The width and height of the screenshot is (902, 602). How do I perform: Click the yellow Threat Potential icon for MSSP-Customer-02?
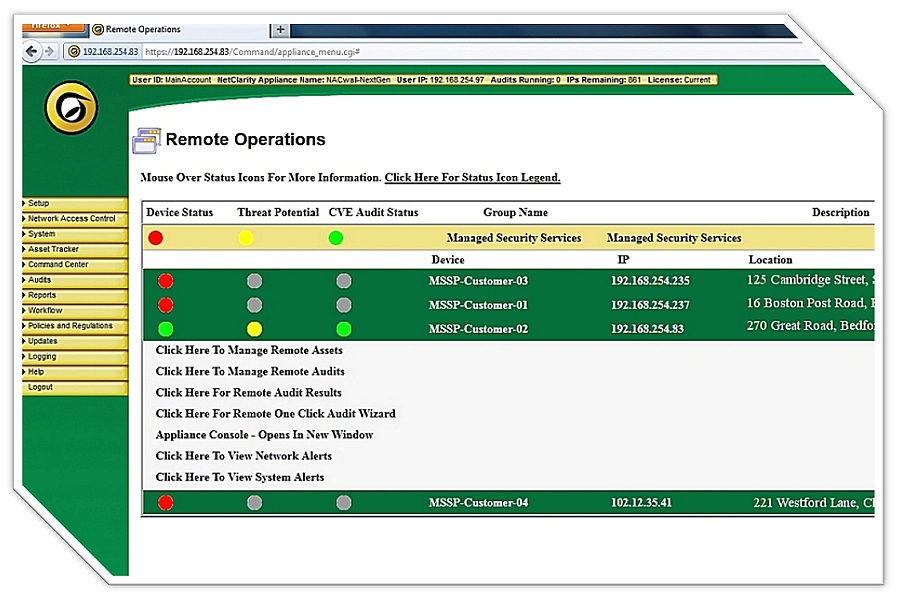coord(255,329)
